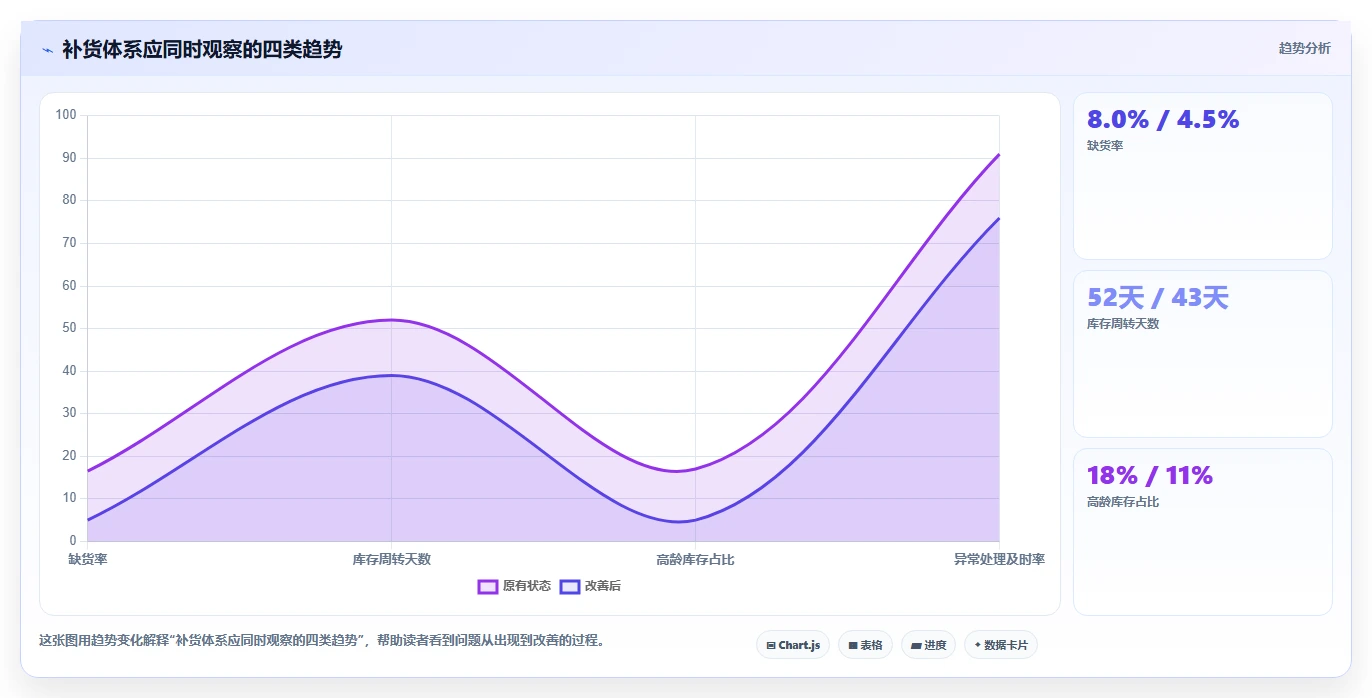Click the Chart.js tag
The width and height of the screenshot is (1372, 698).
tap(793, 645)
